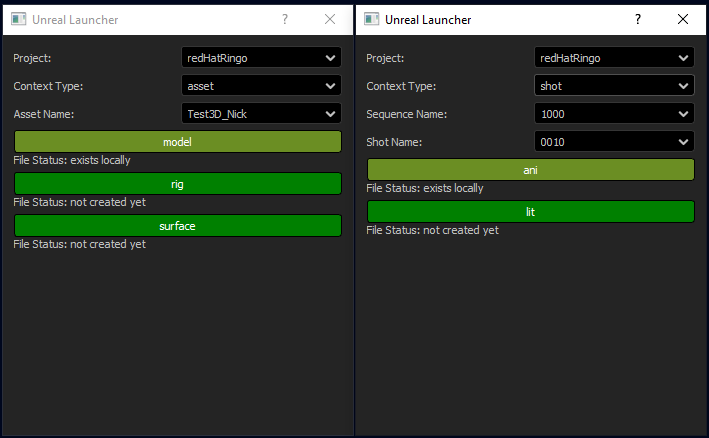Click the help question mark in the asset window
Screen dimensions: 709x438
point(284,20)
